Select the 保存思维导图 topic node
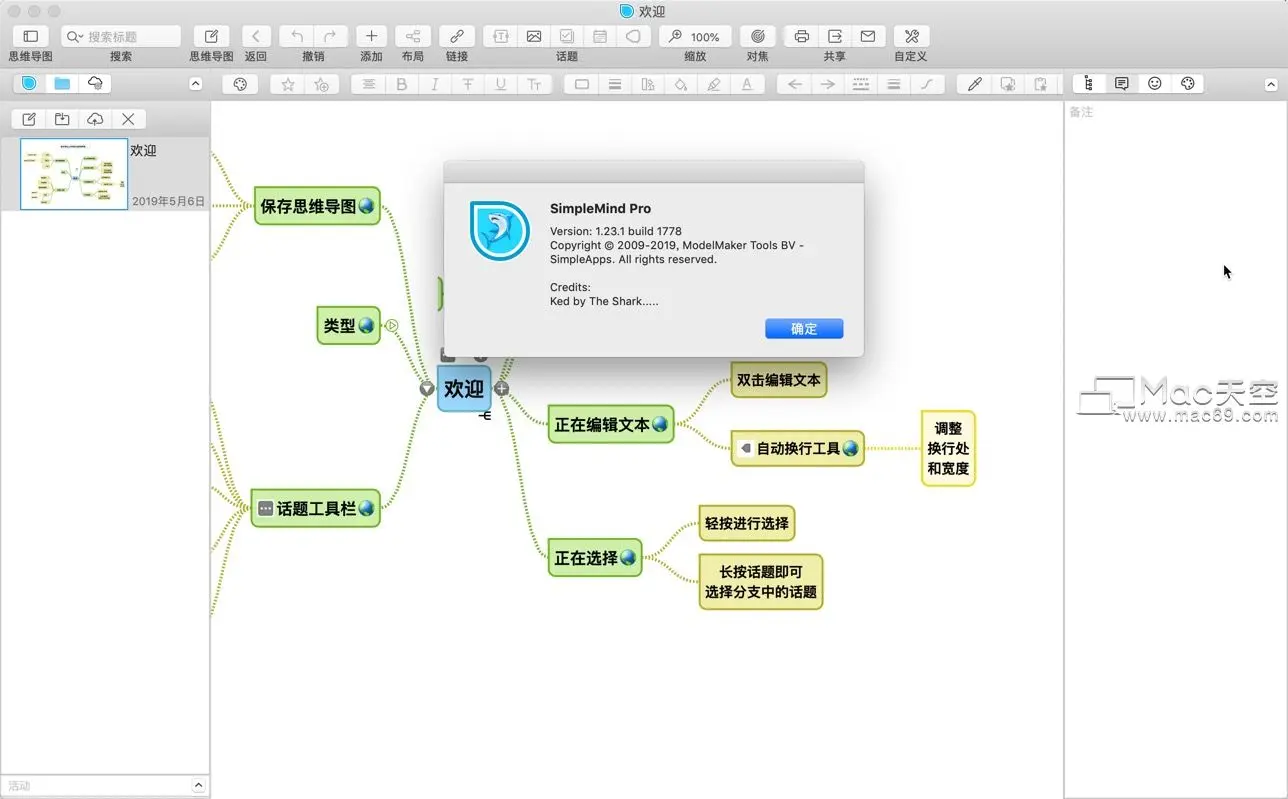This screenshot has width=1288, height=799. (317, 206)
